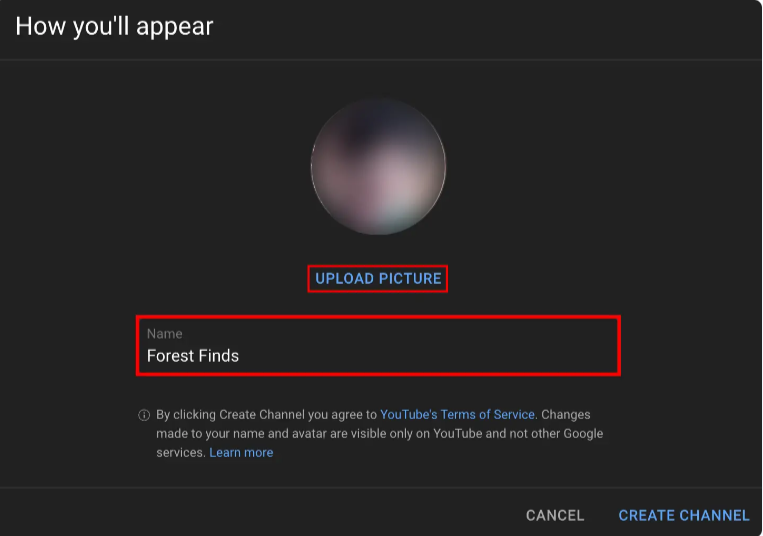Choose a new avatar via UPLOAD PICTURE
Viewport: 763px width, 536px height.
point(378,279)
